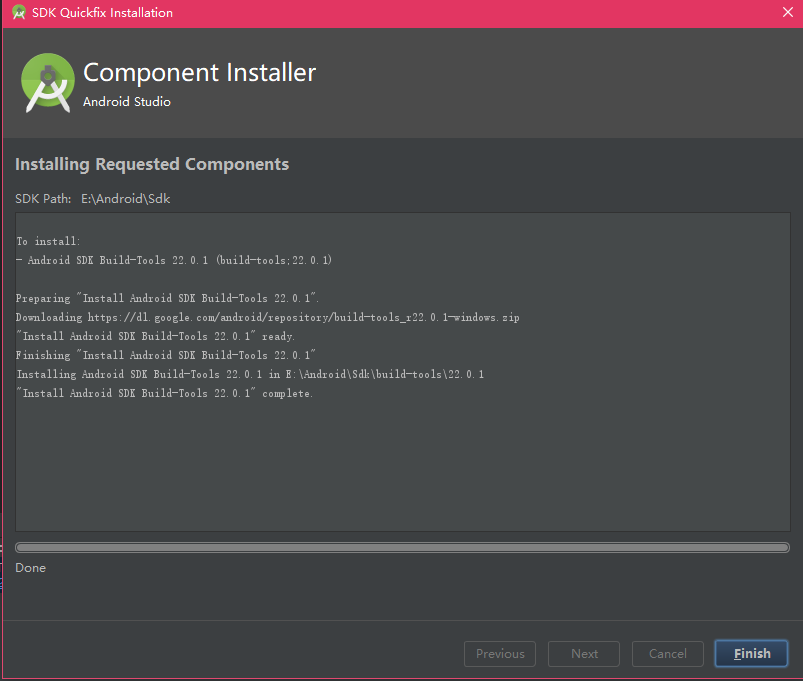
Task: Close the SDK Quickfix Installation window
Action: click(x=788, y=12)
